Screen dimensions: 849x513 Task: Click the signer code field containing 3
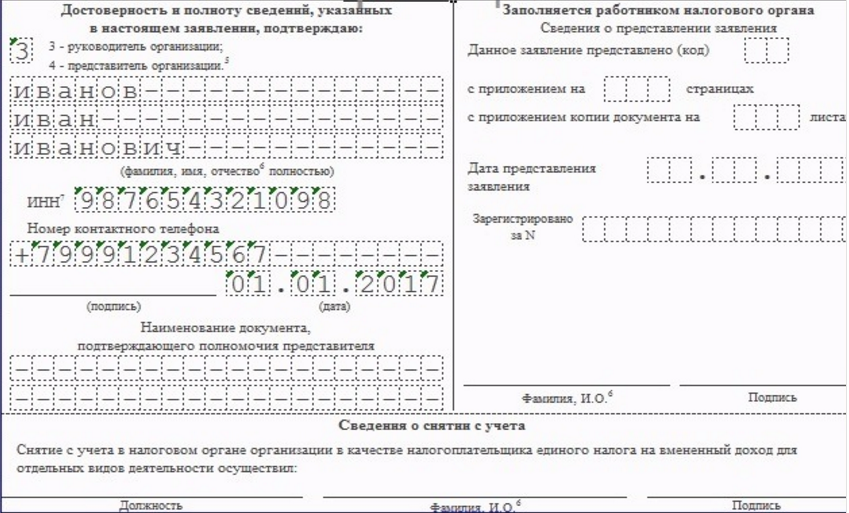pos(19,50)
